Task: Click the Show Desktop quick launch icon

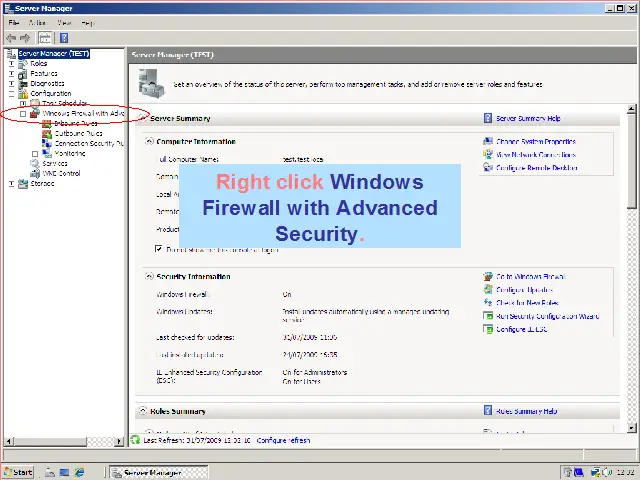Action: 64,473
